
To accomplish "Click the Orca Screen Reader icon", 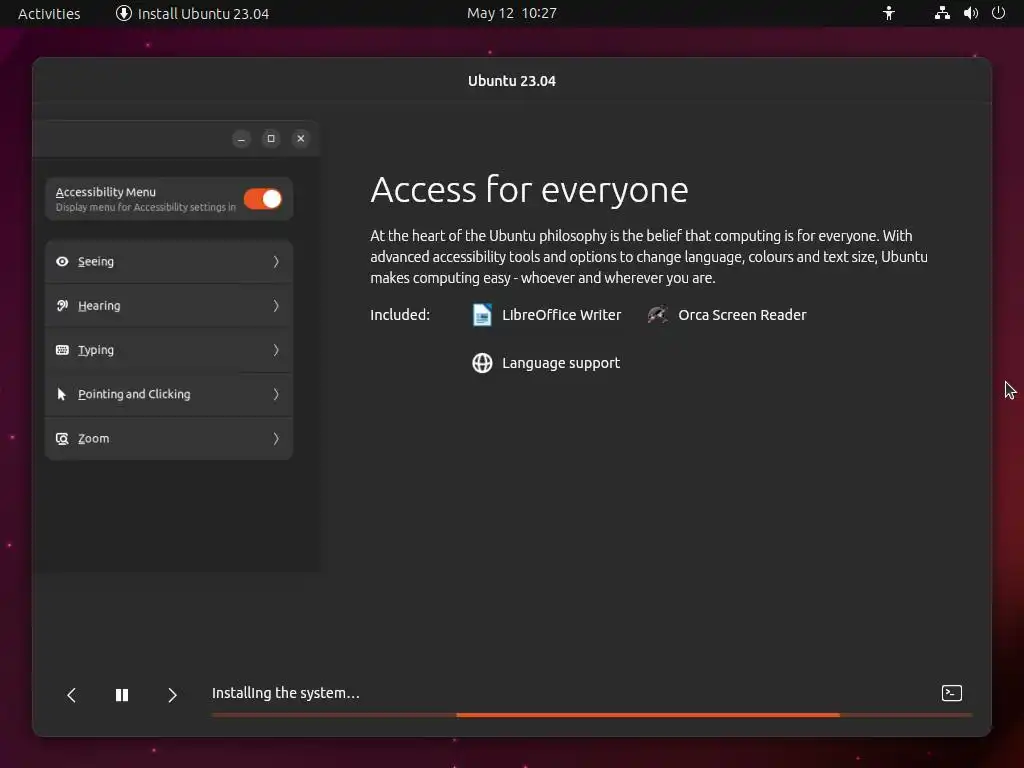I will click(658, 315).
